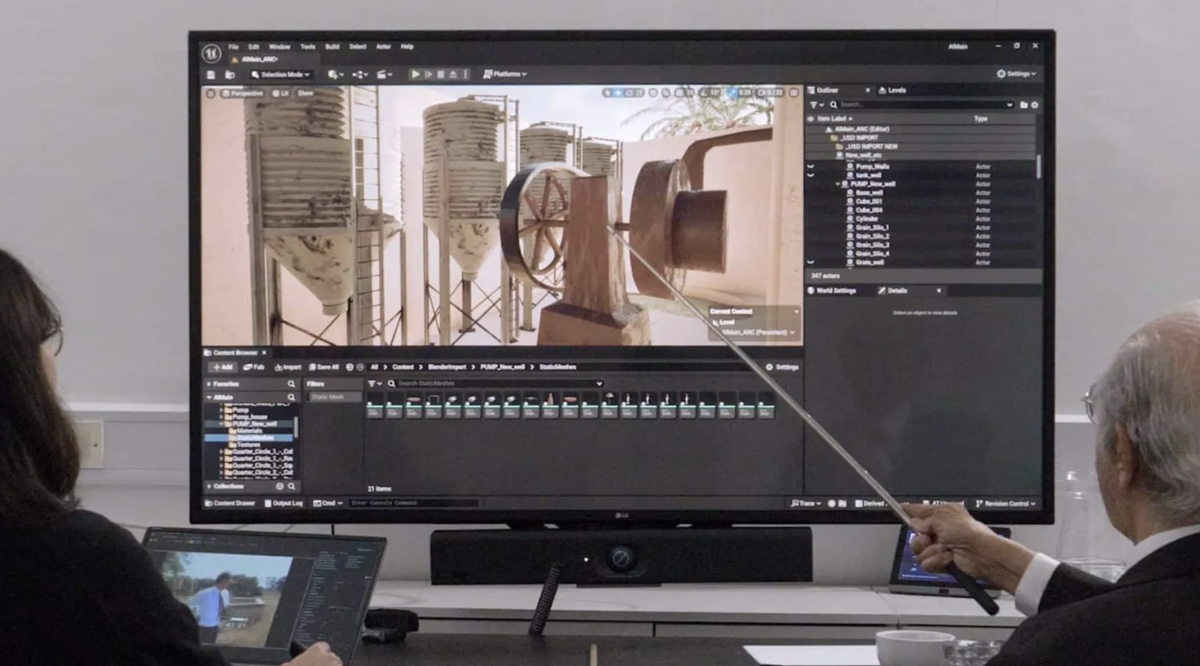Click Save All in Content Browser
This screenshot has height=666, width=1200.
point(323,367)
